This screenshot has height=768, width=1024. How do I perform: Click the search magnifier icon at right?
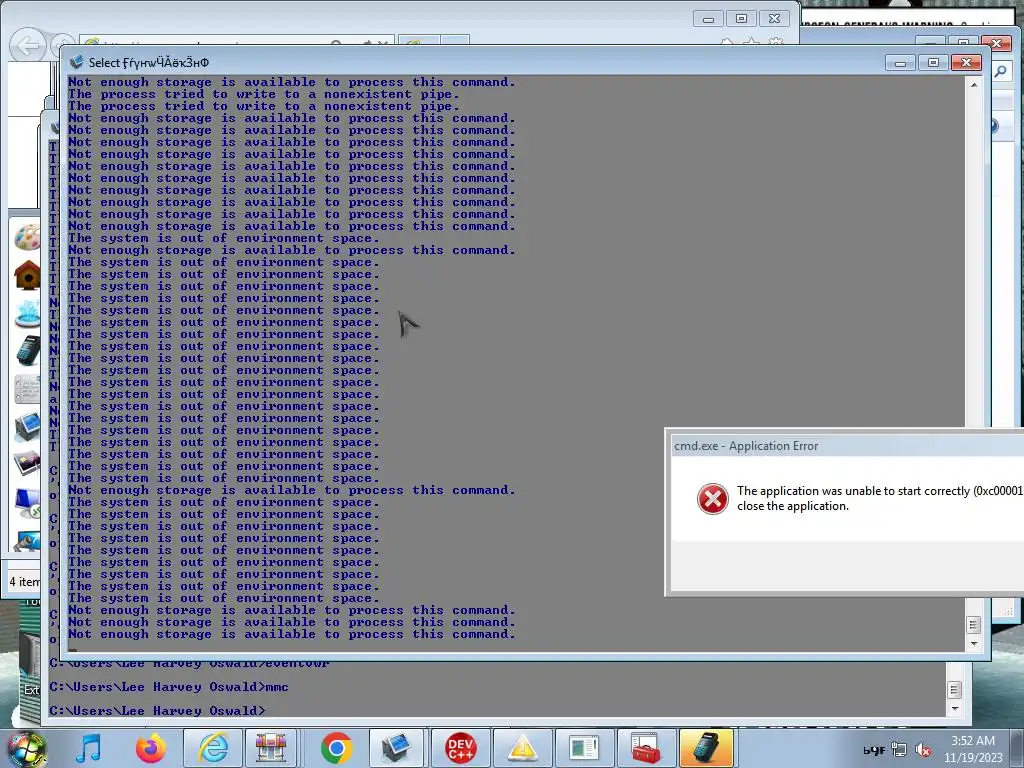point(1000,71)
